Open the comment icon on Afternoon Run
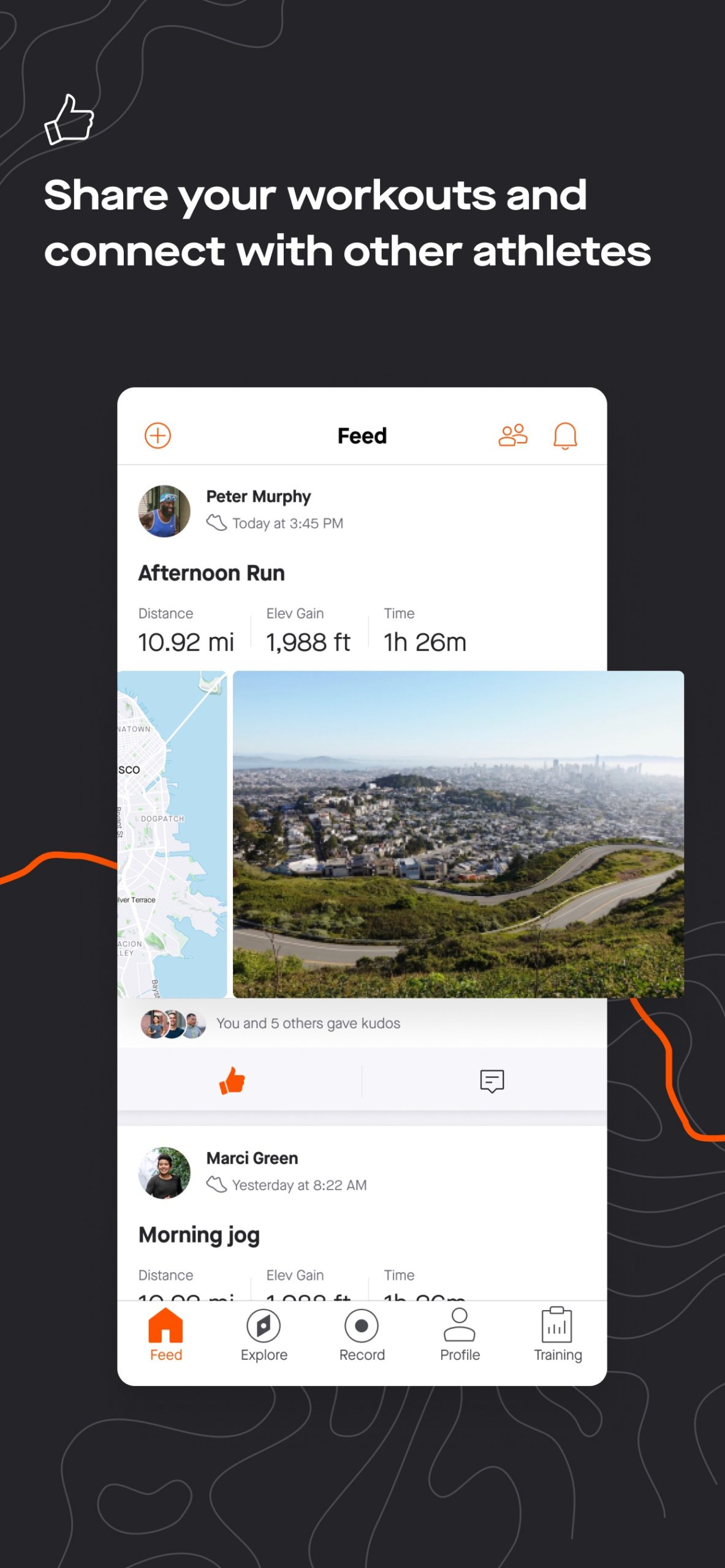This screenshot has height=1568, width=725. (492, 1081)
